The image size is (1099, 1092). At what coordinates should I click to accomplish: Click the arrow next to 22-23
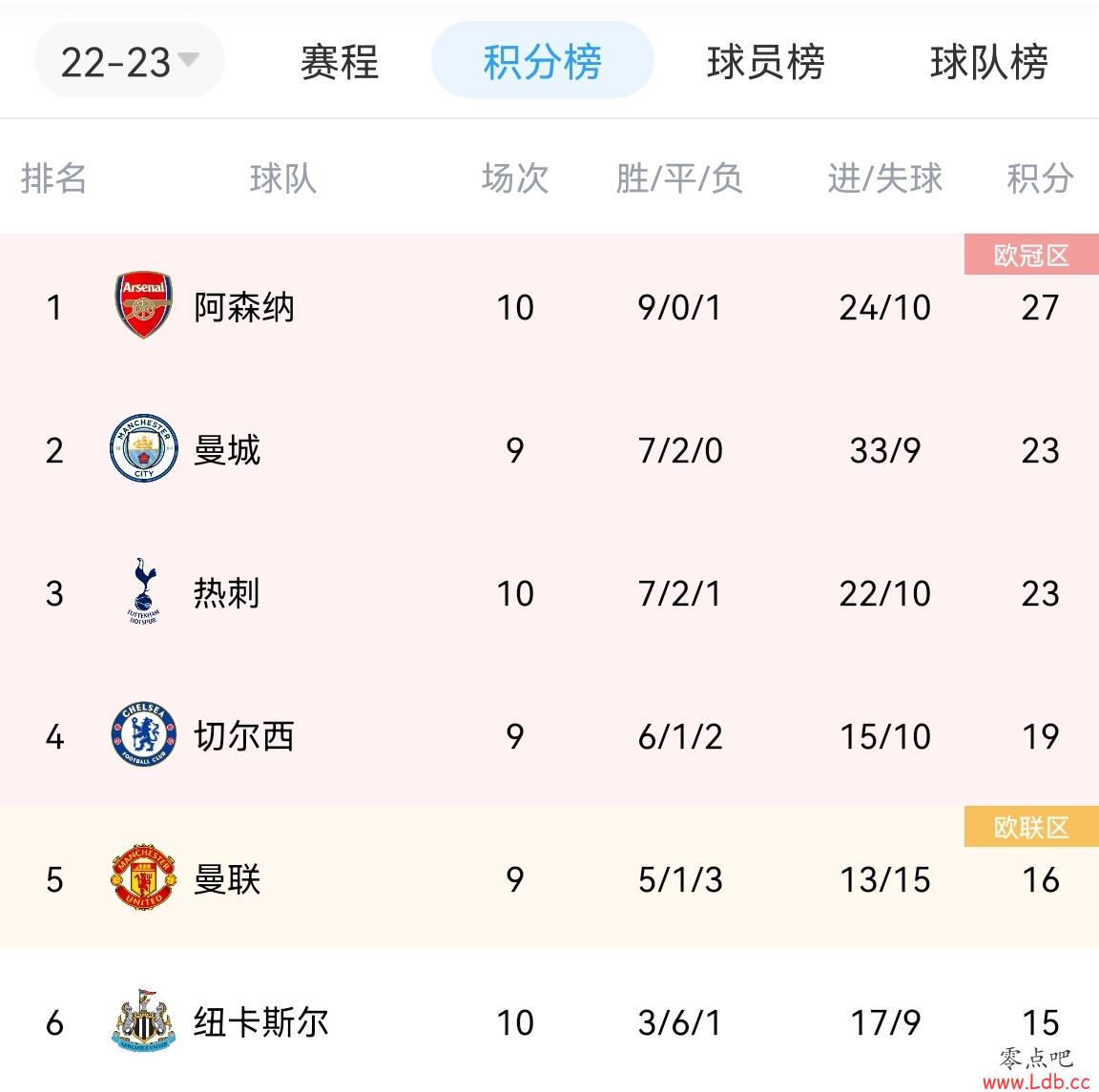189,59
